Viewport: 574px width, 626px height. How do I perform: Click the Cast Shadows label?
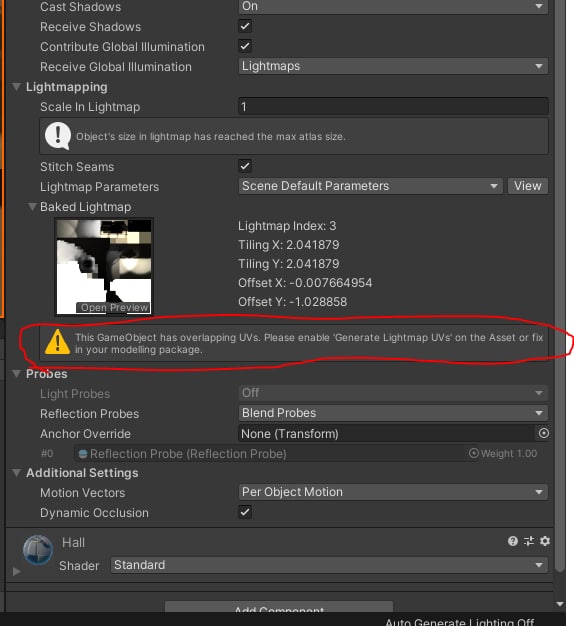click(x=81, y=7)
